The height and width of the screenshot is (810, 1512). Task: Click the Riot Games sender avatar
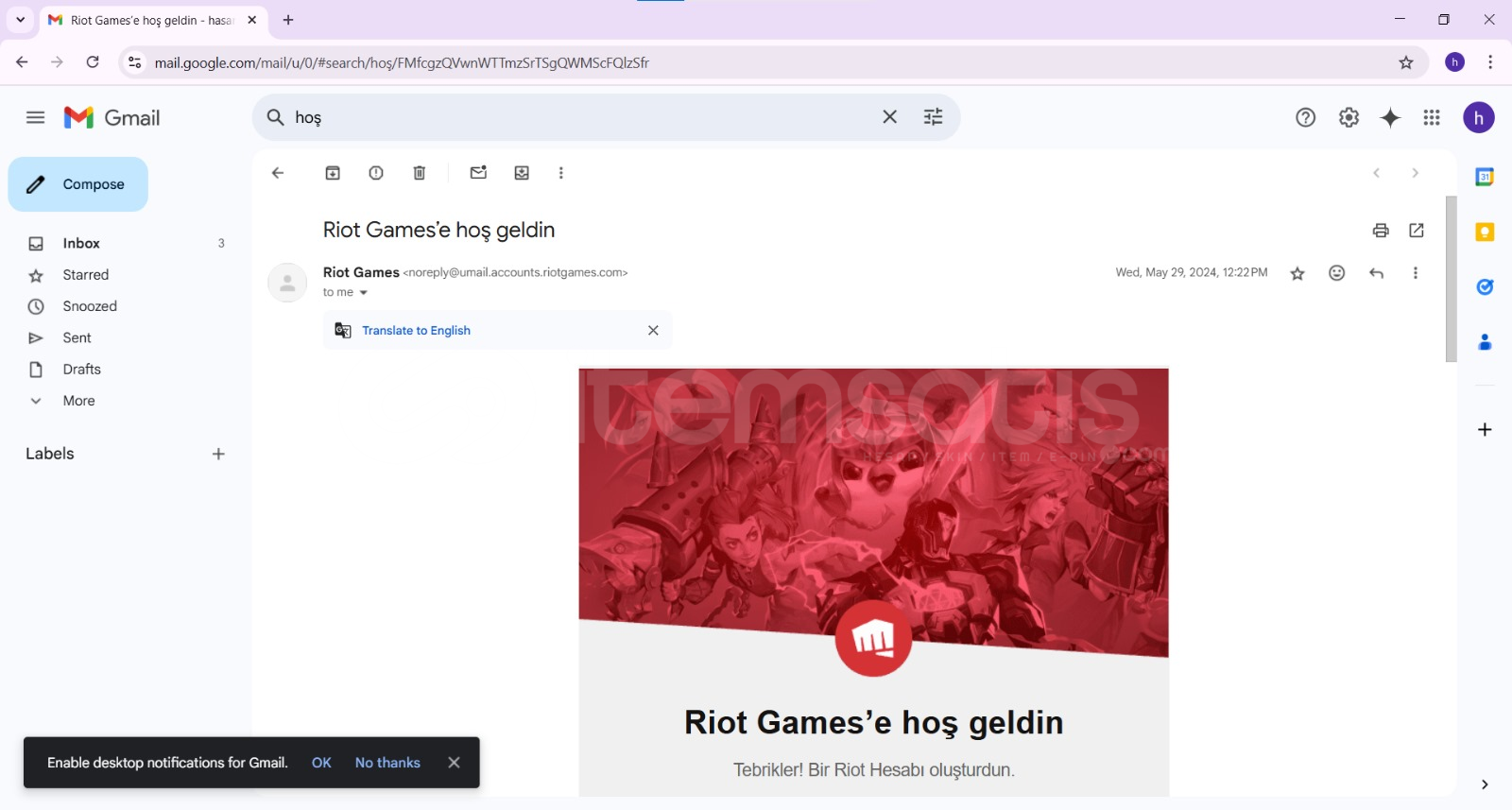coord(287,283)
